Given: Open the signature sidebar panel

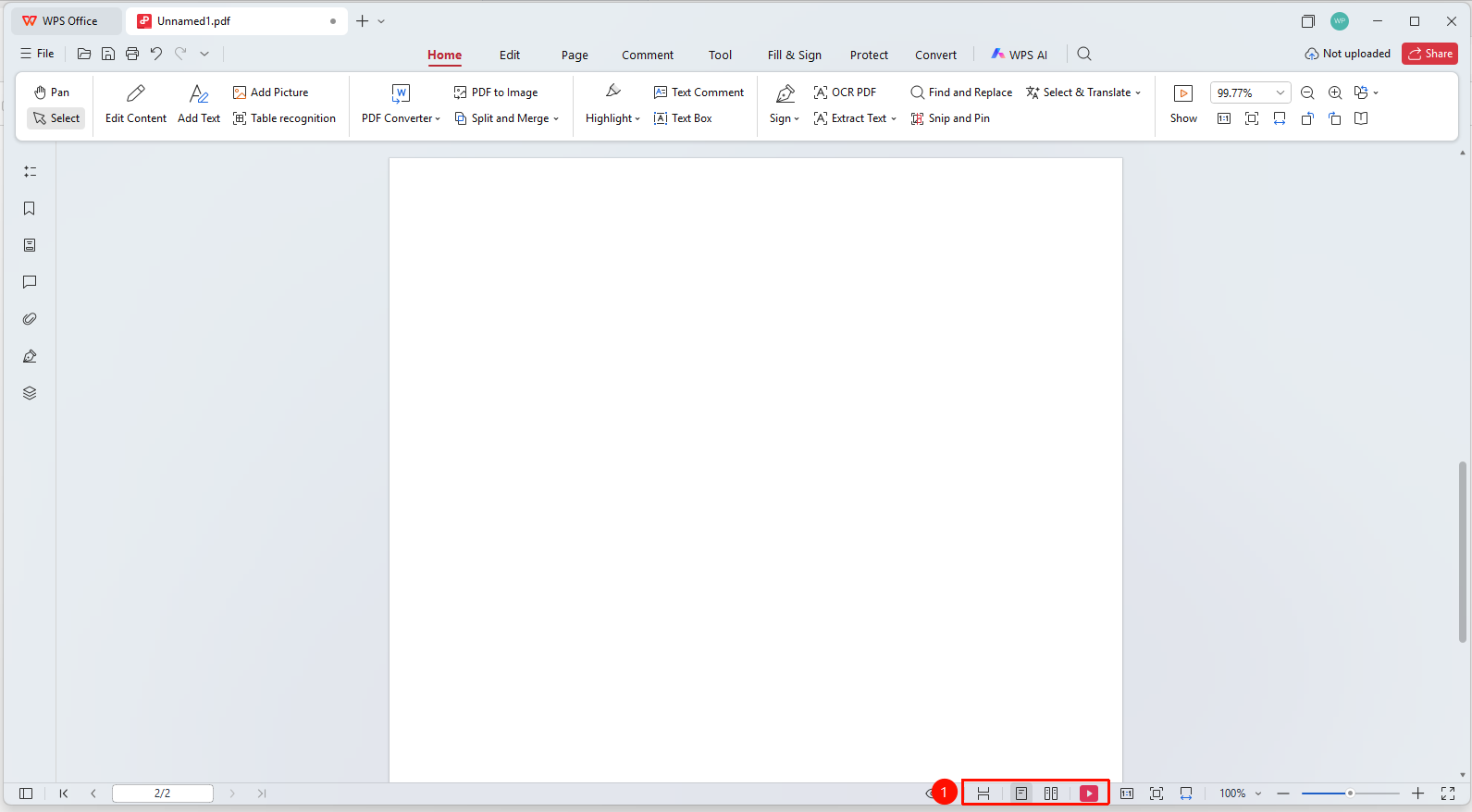Looking at the screenshot, I should tap(30, 356).
